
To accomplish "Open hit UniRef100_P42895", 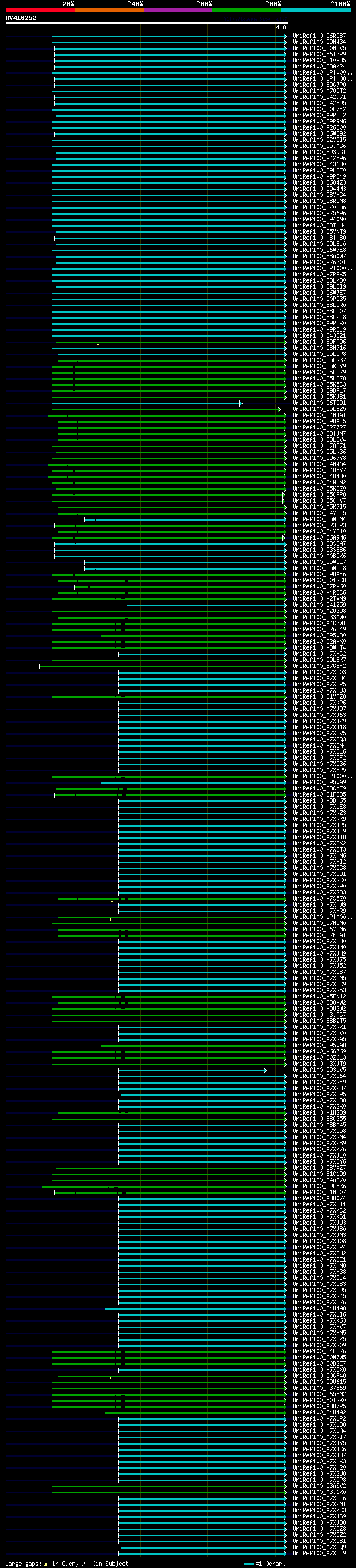I will coord(319,103).
